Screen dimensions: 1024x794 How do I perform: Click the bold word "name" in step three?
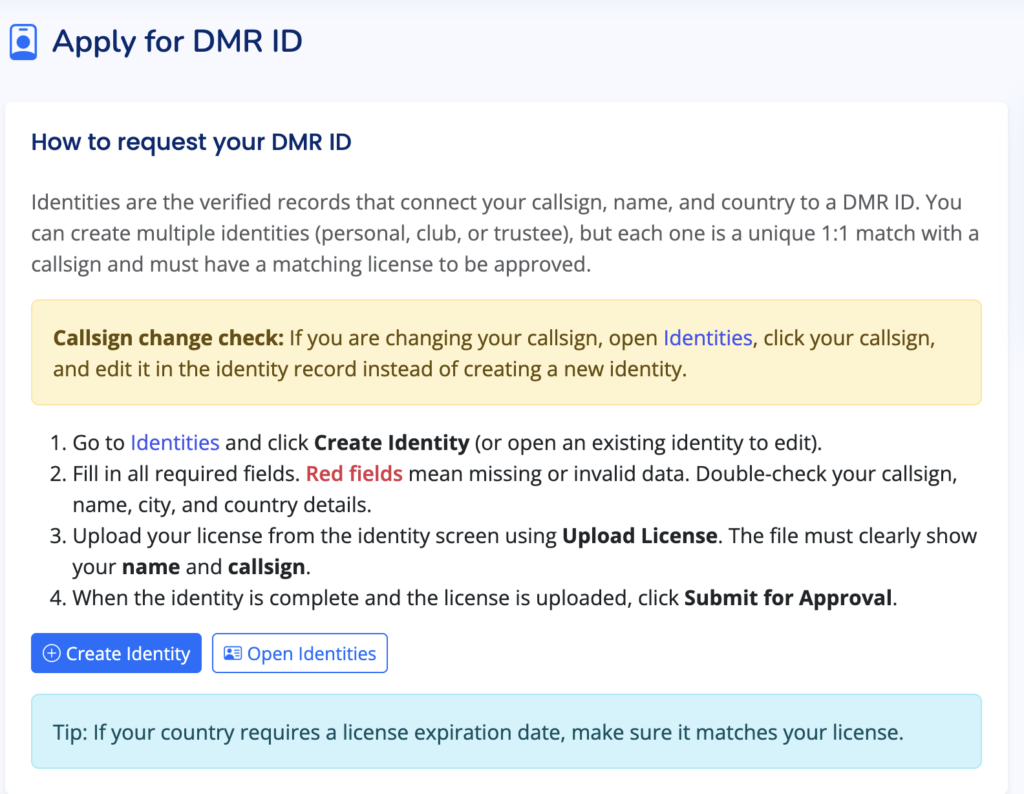(x=152, y=567)
